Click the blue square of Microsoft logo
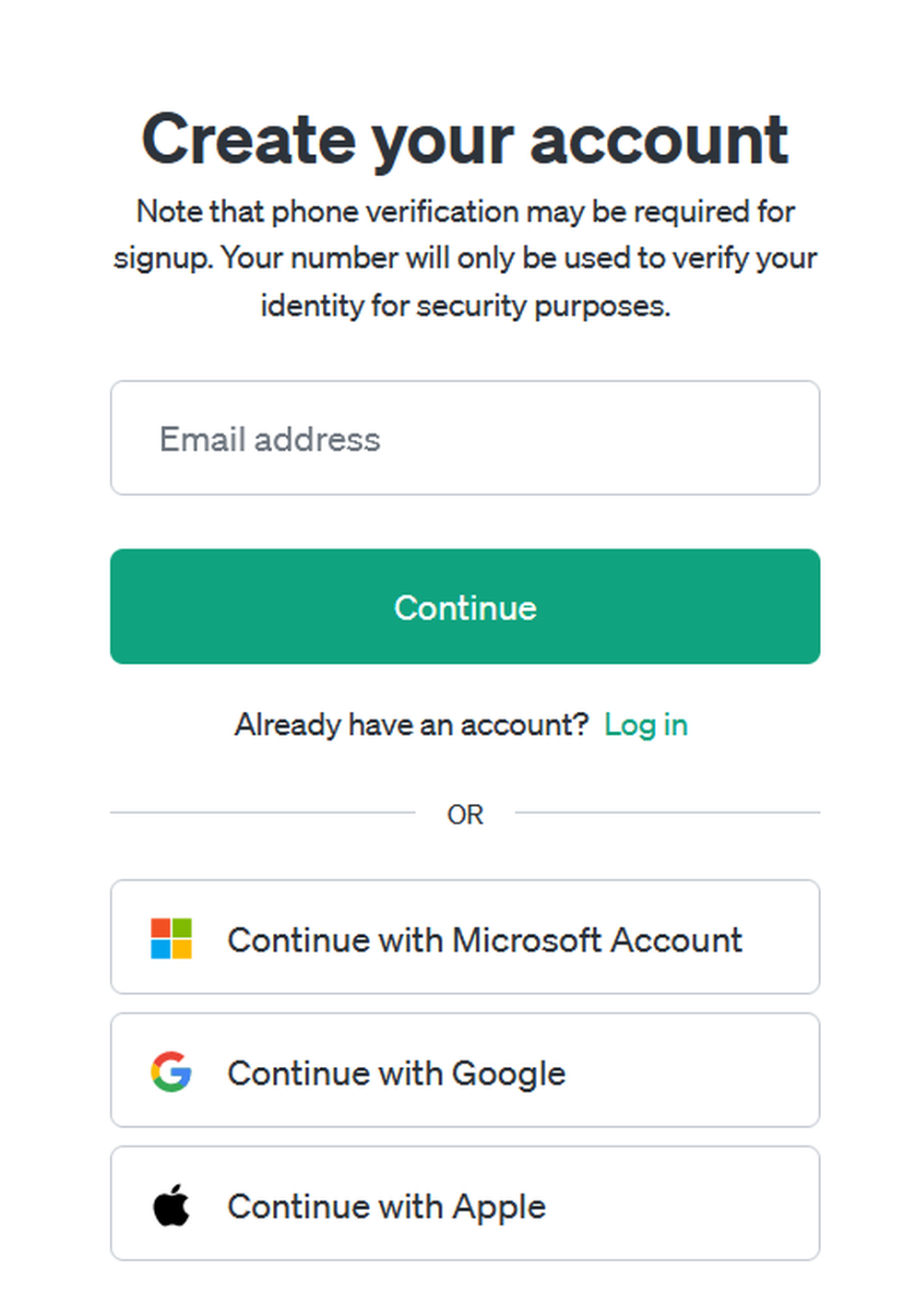Screen dimensions: 904x1316 click(161, 949)
